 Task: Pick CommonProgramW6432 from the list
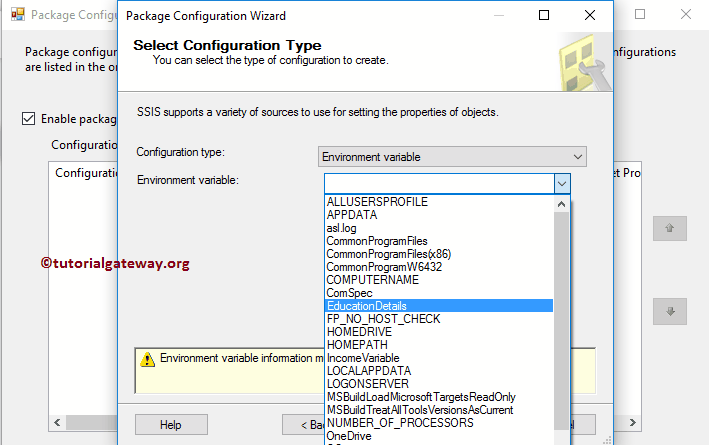pos(439,267)
